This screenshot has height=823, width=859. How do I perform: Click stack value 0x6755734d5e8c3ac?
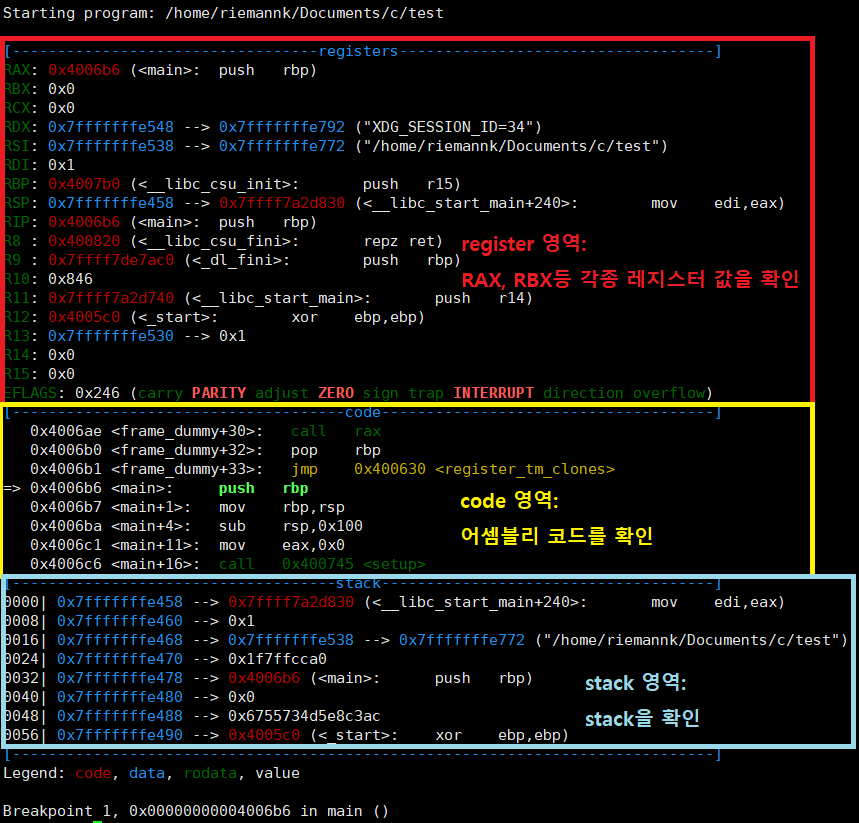304,716
